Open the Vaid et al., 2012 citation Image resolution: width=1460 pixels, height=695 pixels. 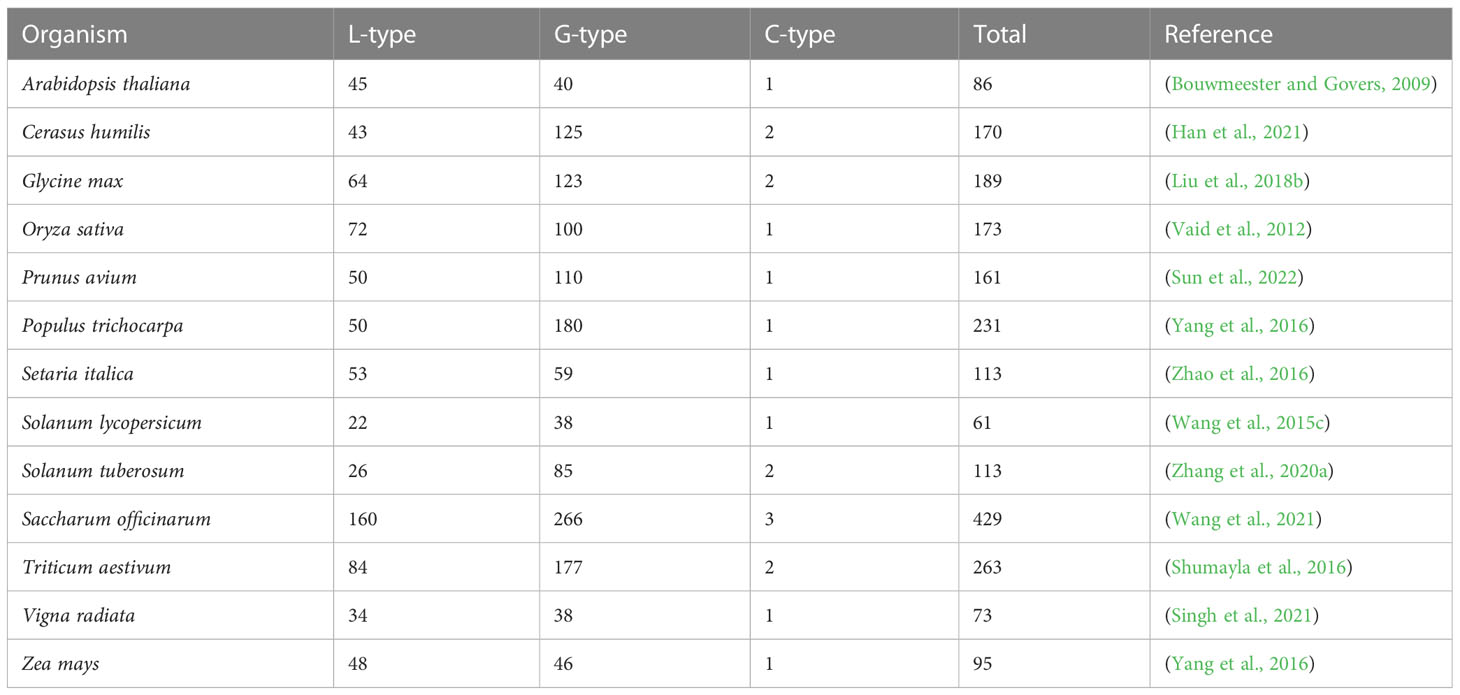tap(1237, 229)
